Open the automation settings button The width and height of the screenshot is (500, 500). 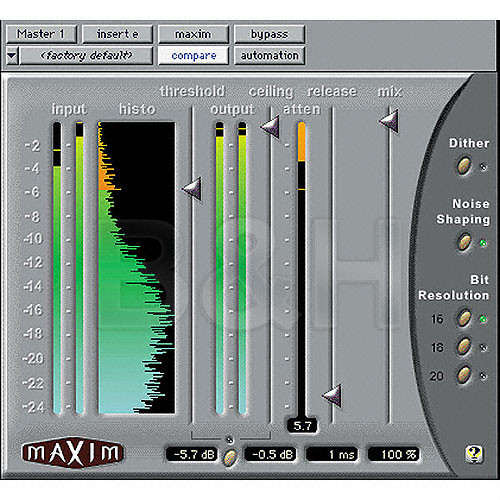click(269, 56)
